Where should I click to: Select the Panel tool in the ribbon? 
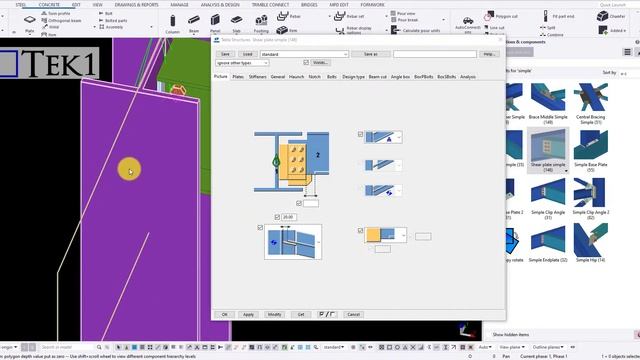[215, 23]
